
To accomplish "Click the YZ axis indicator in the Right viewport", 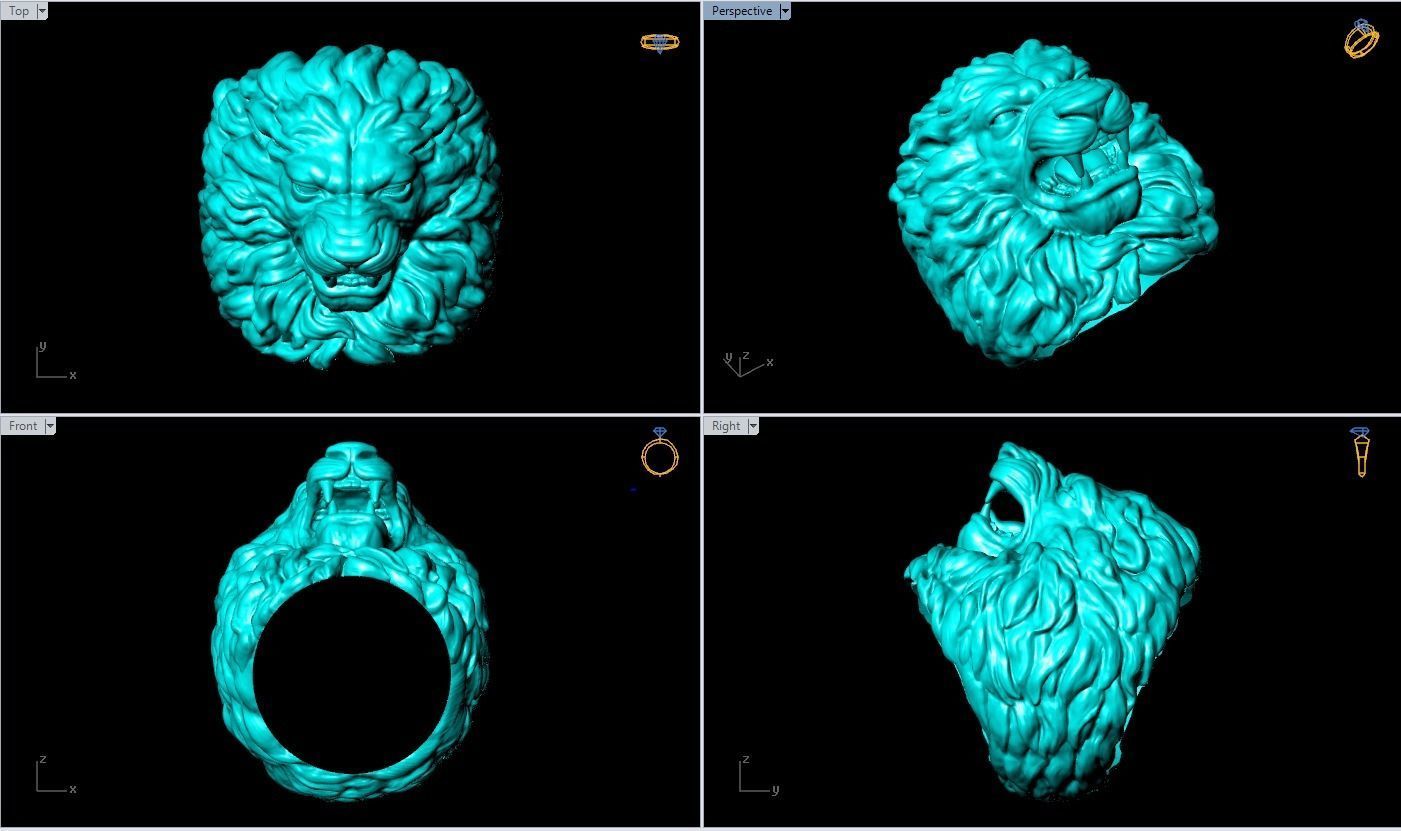I will pos(759,775).
